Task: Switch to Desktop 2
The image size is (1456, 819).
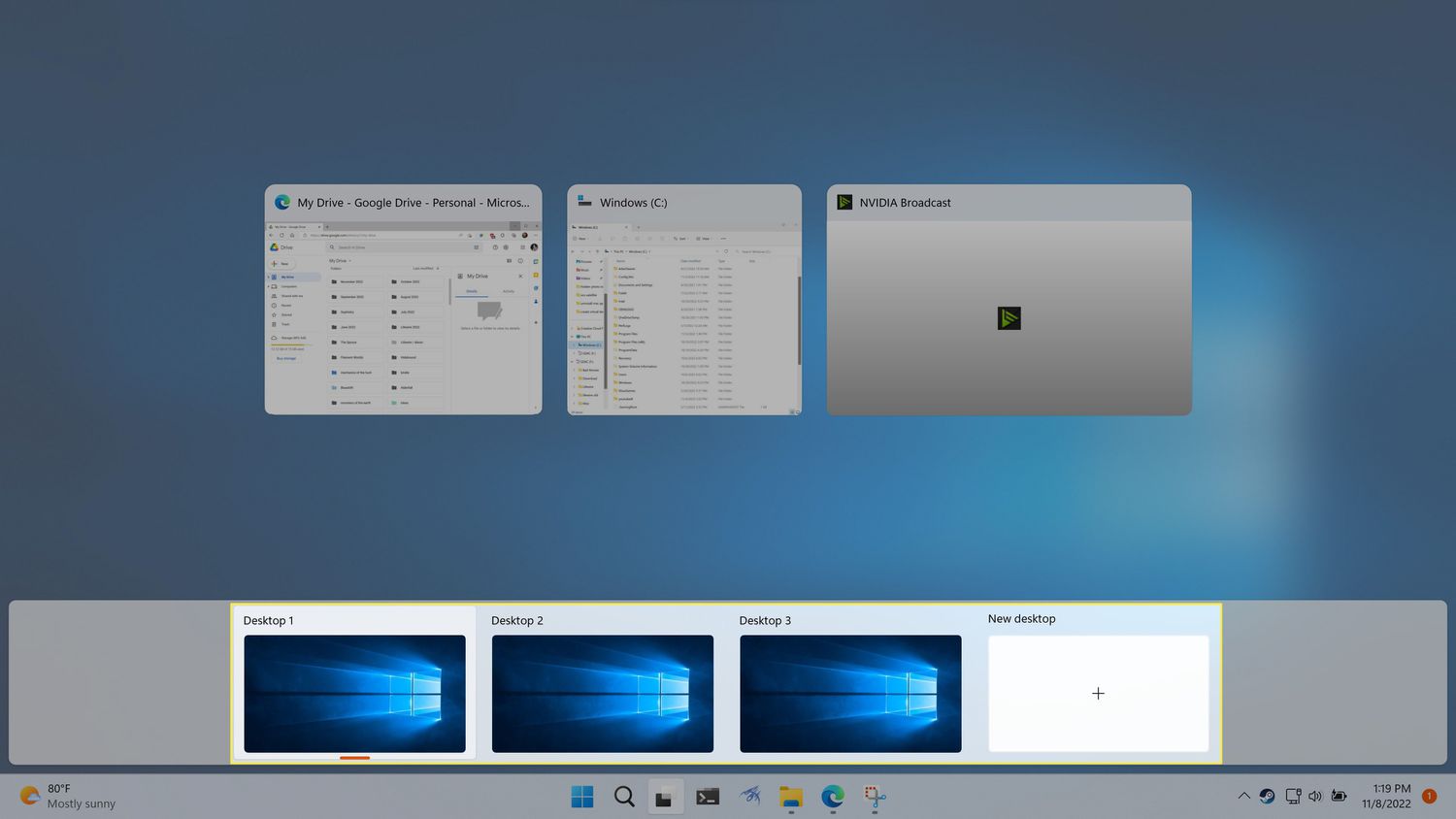Action: (602, 693)
